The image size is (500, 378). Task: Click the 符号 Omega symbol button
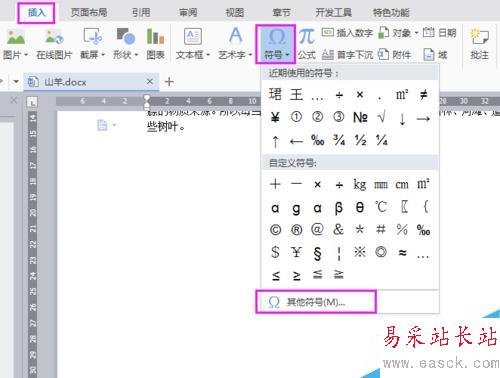276,44
